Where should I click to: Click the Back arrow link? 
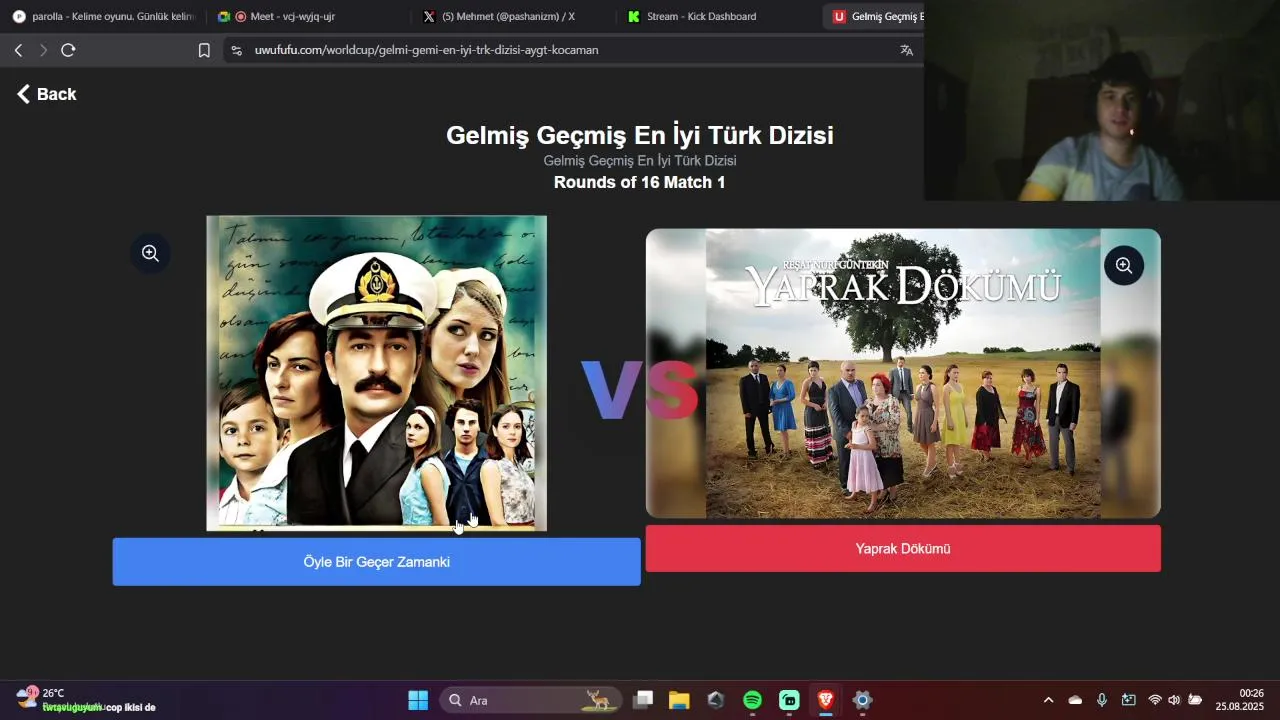46,94
